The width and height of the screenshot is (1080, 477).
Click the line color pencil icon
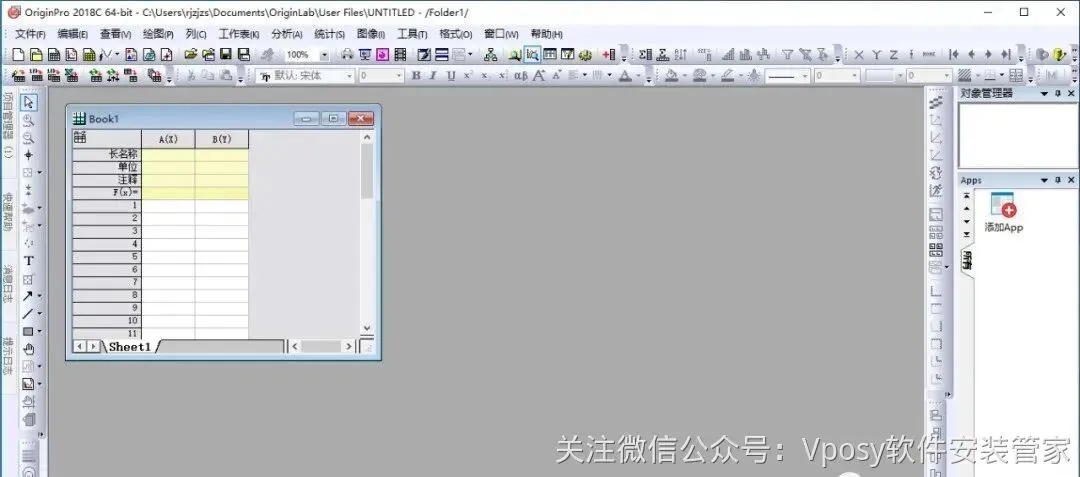727,76
